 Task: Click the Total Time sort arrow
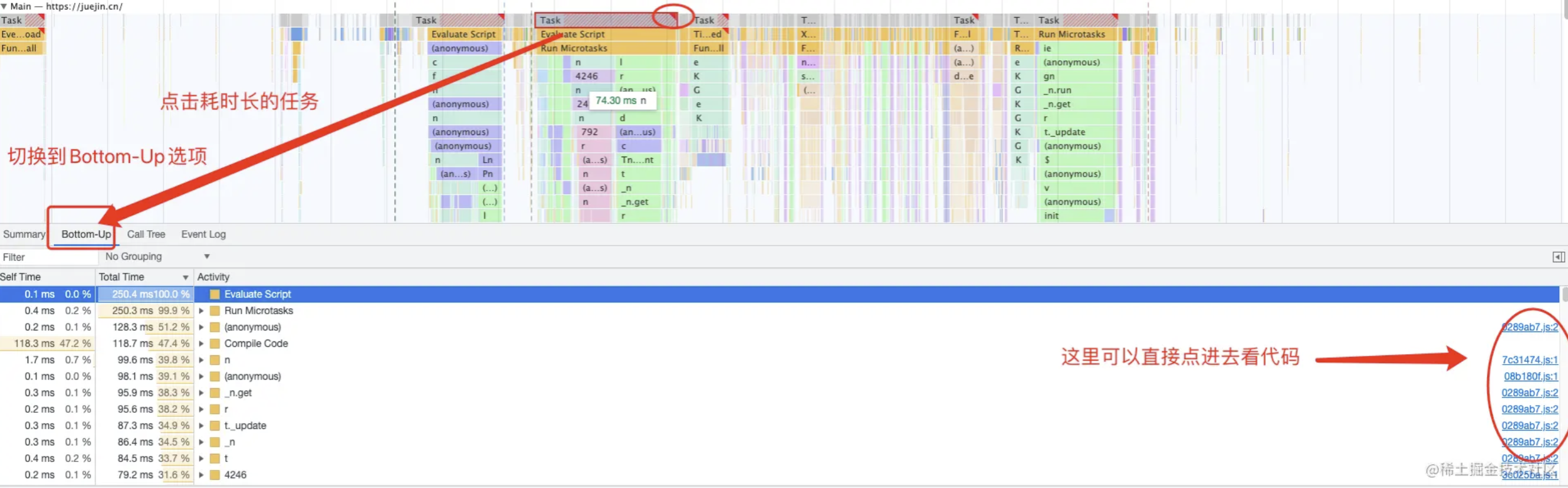tap(185, 277)
